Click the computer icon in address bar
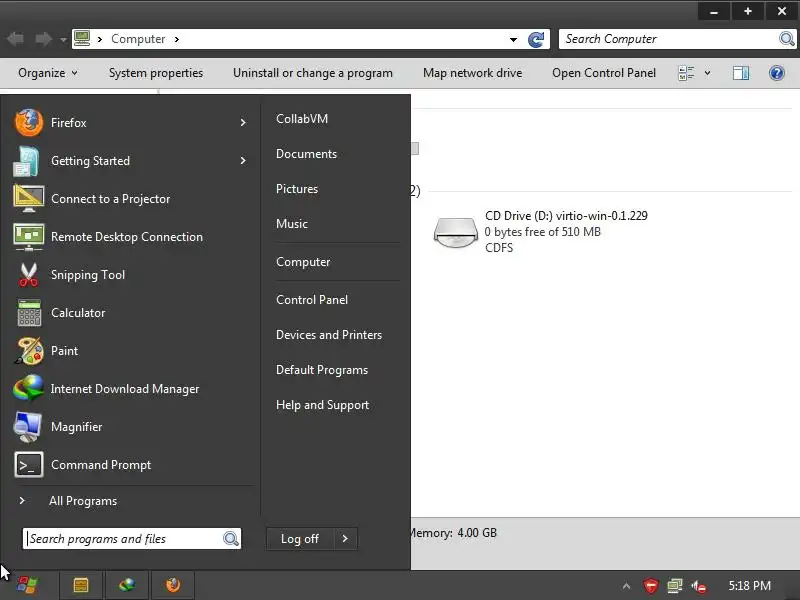Image resolution: width=800 pixels, height=600 pixels. pyautogui.click(x=82, y=39)
